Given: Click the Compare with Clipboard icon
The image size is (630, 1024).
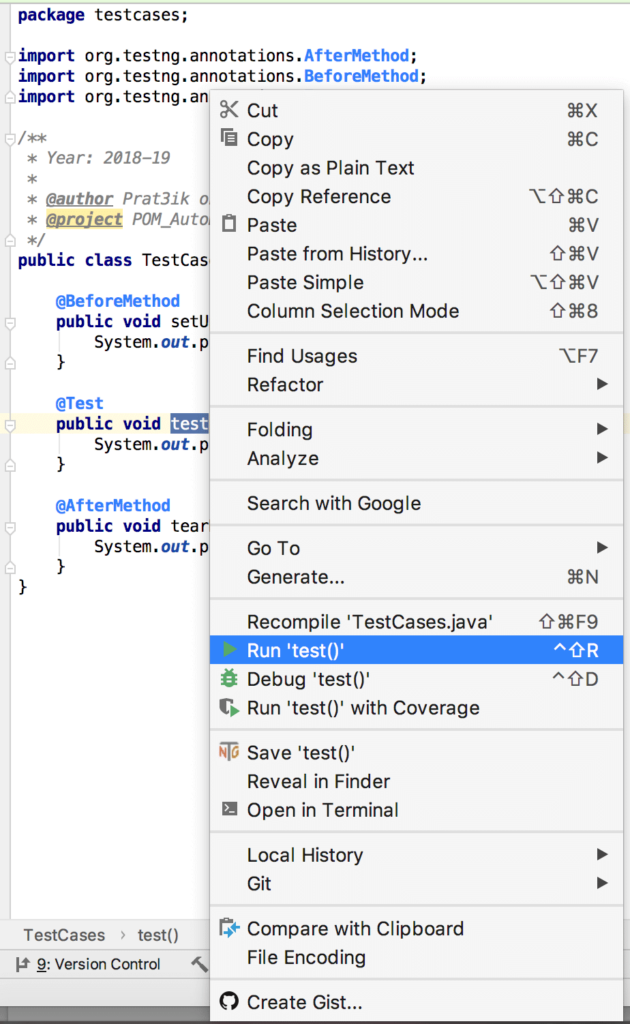Looking at the screenshot, I should click(228, 928).
